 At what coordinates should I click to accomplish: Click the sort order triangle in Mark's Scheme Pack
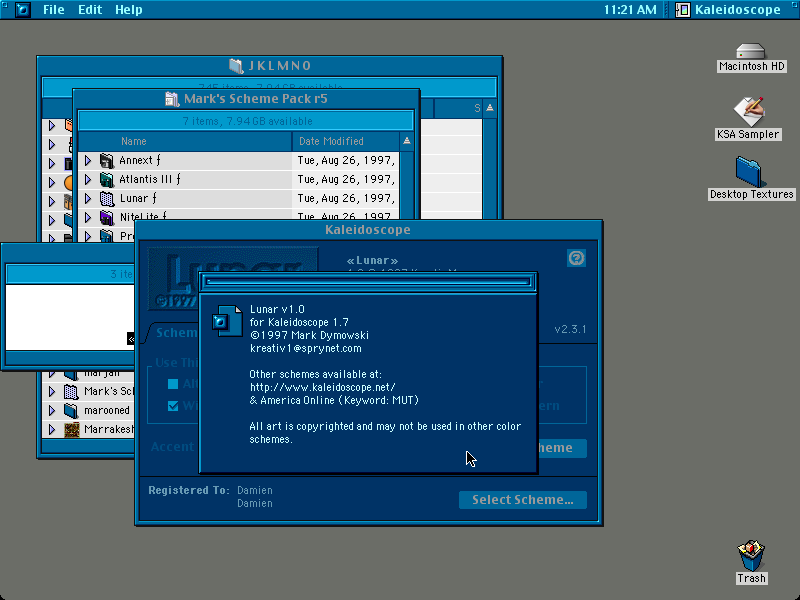point(407,141)
